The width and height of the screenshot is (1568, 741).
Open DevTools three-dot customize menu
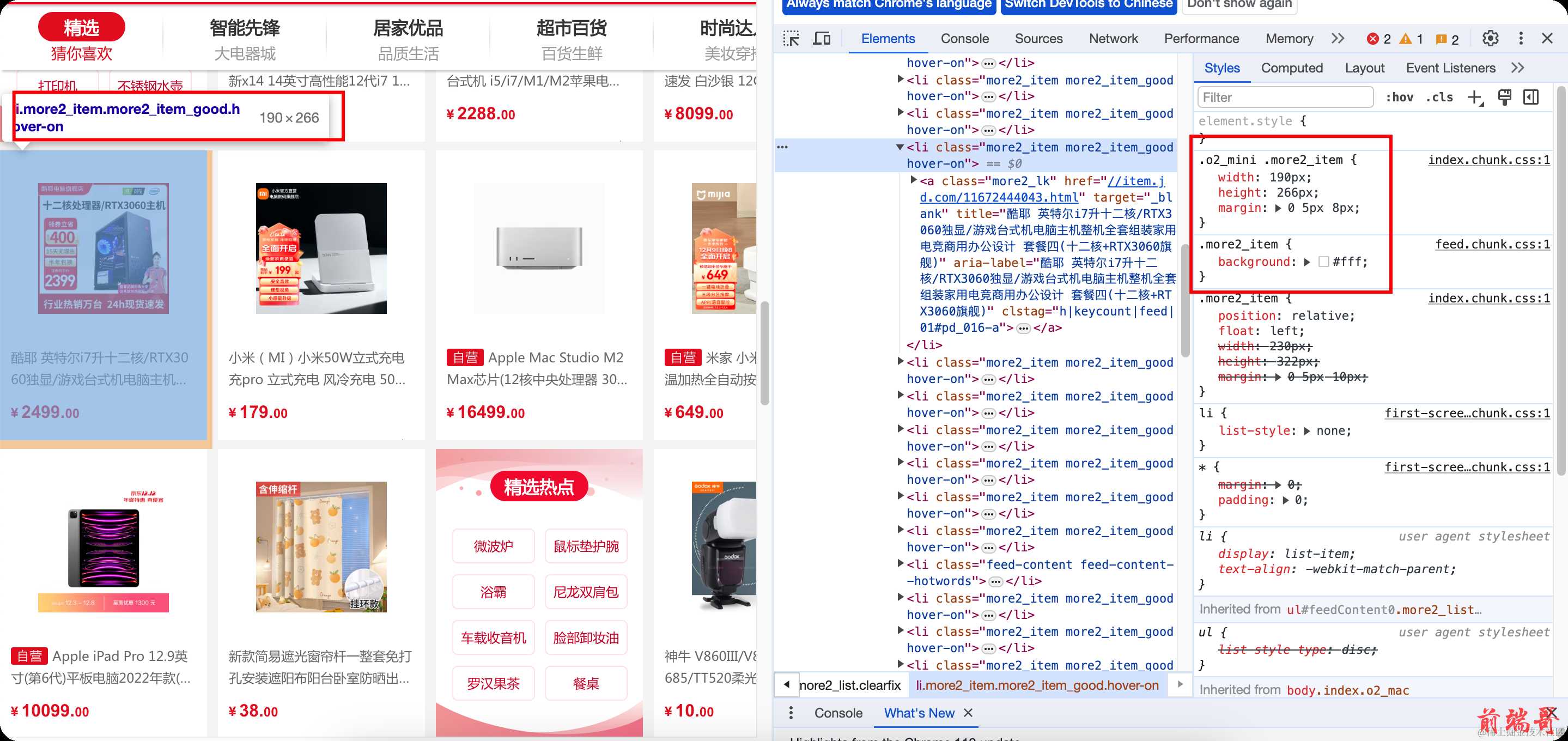point(1521,39)
